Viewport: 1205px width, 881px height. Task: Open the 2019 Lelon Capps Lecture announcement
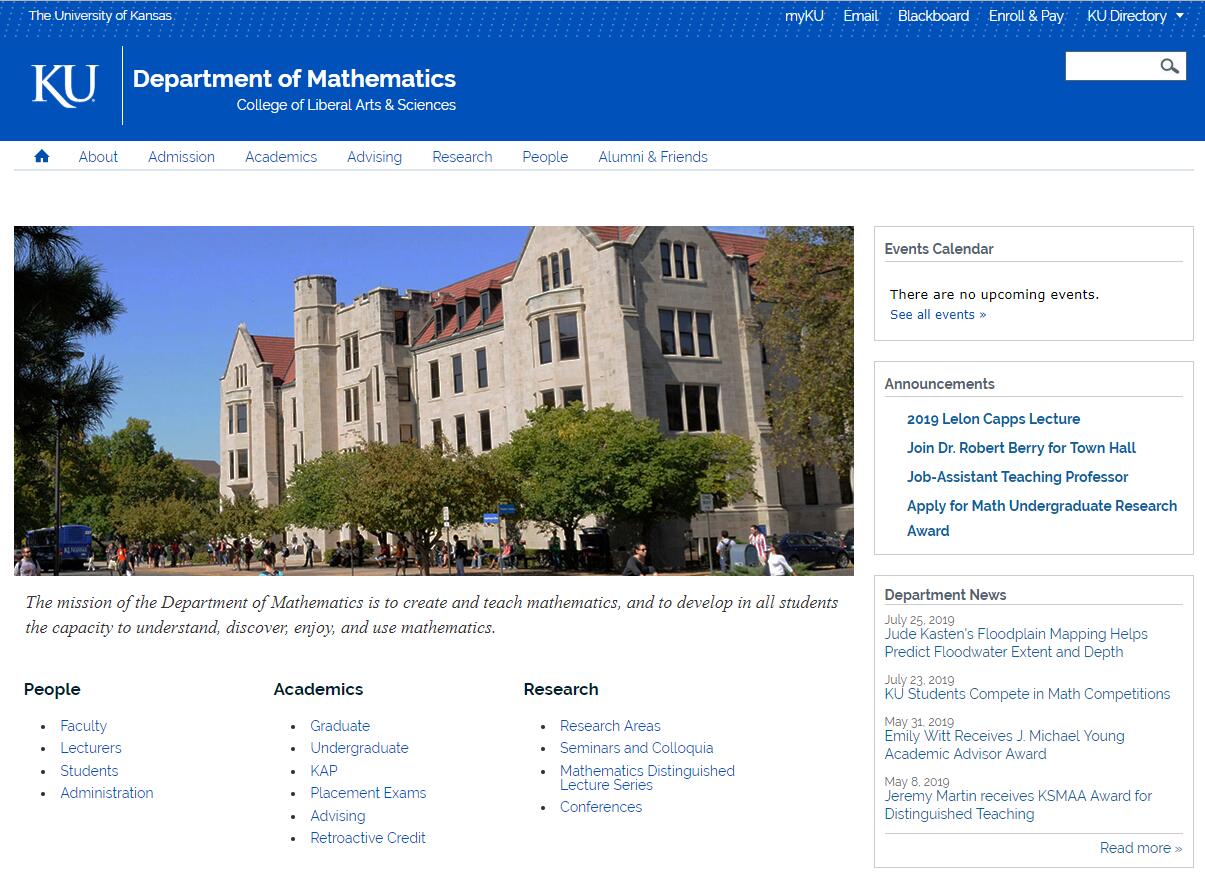[x=994, y=419]
